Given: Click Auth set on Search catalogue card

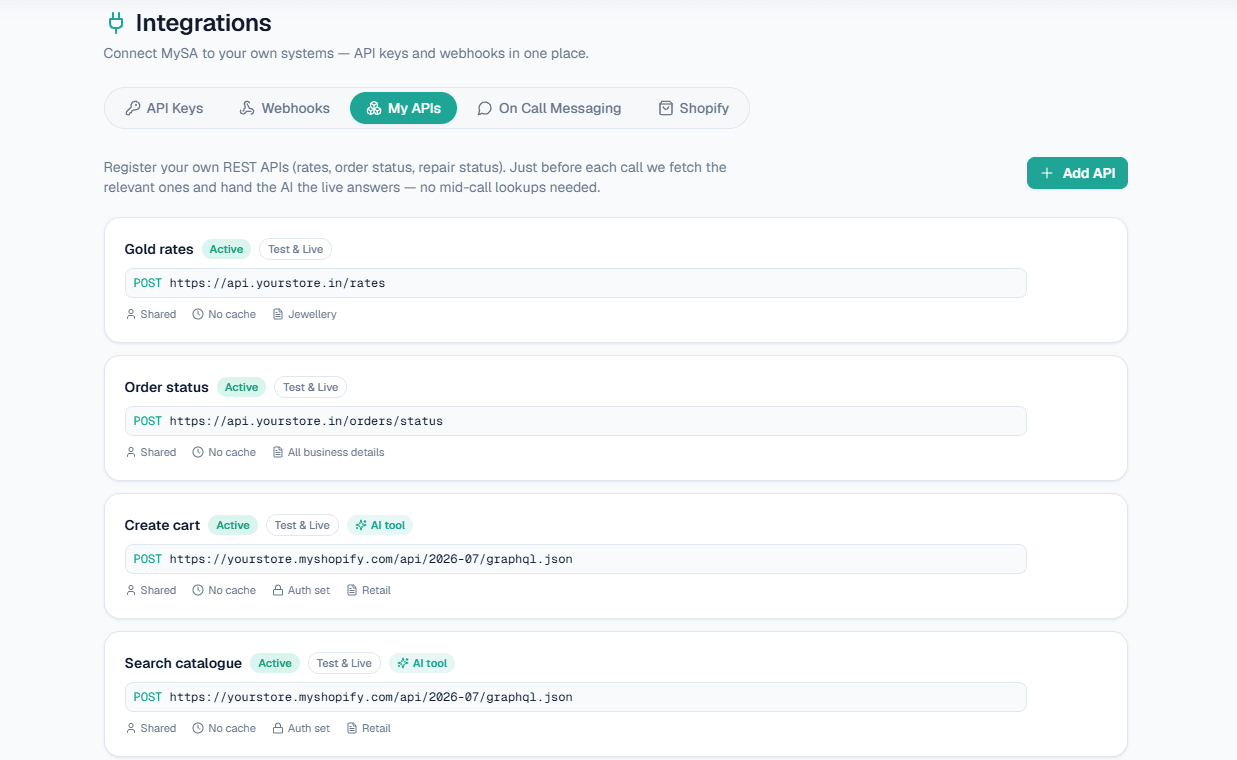Looking at the screenshot, I should (x=309, y=728).
